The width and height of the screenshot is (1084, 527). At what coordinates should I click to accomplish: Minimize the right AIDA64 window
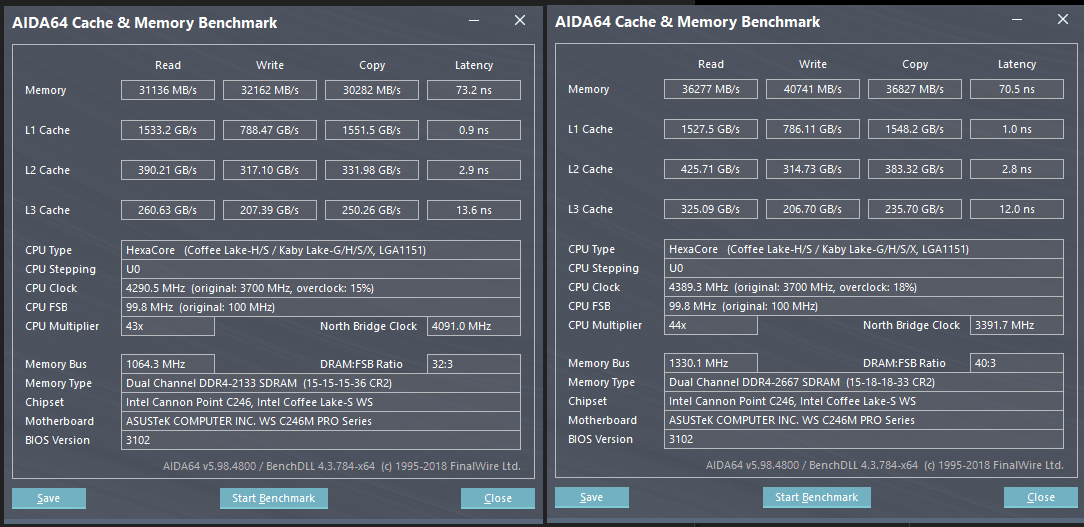tap(1017, 20)
